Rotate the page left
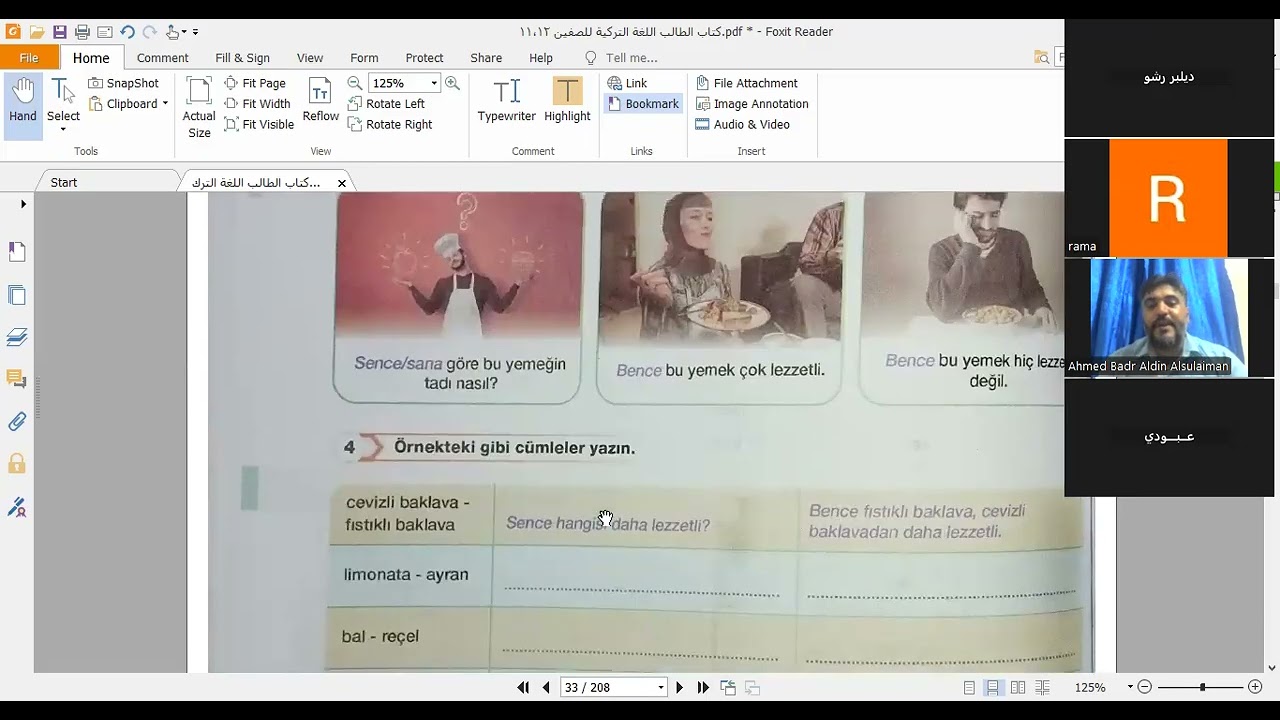The image size is (1280, 720). point(386,104)
